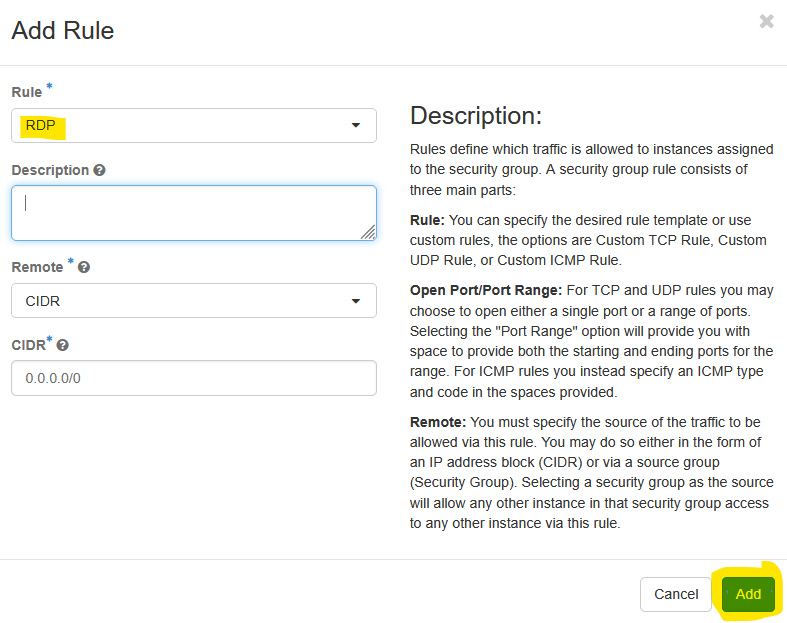Click the Description field label
This screenshot has height=623, width=787.
[50, 170]
